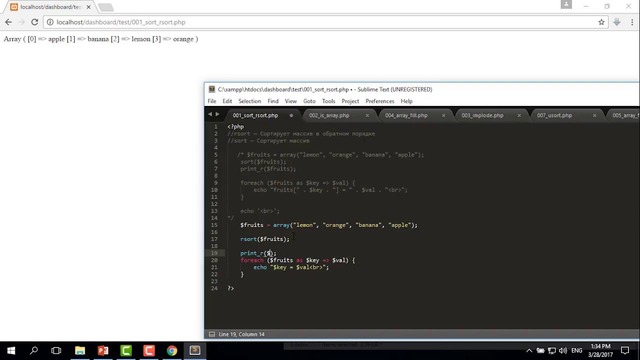Bookmark this page with star icon
This screenshot has width=640, height=360.
click(601, 22)
